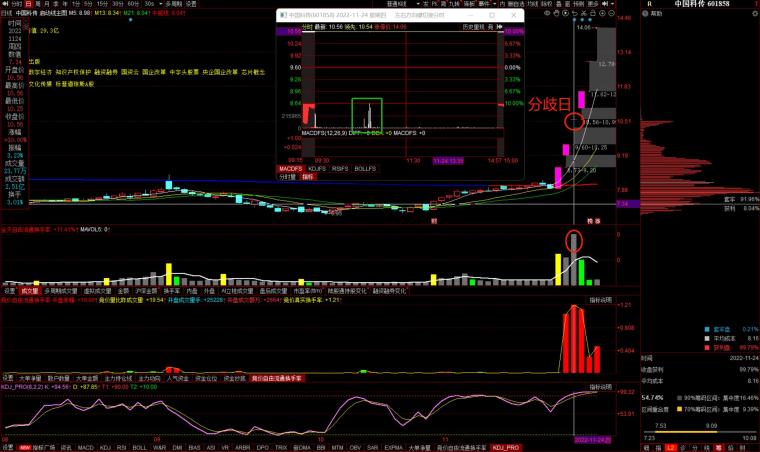Click the R icon in right panel title
Viewport: 760px width, 452px height.
point(649,4)
